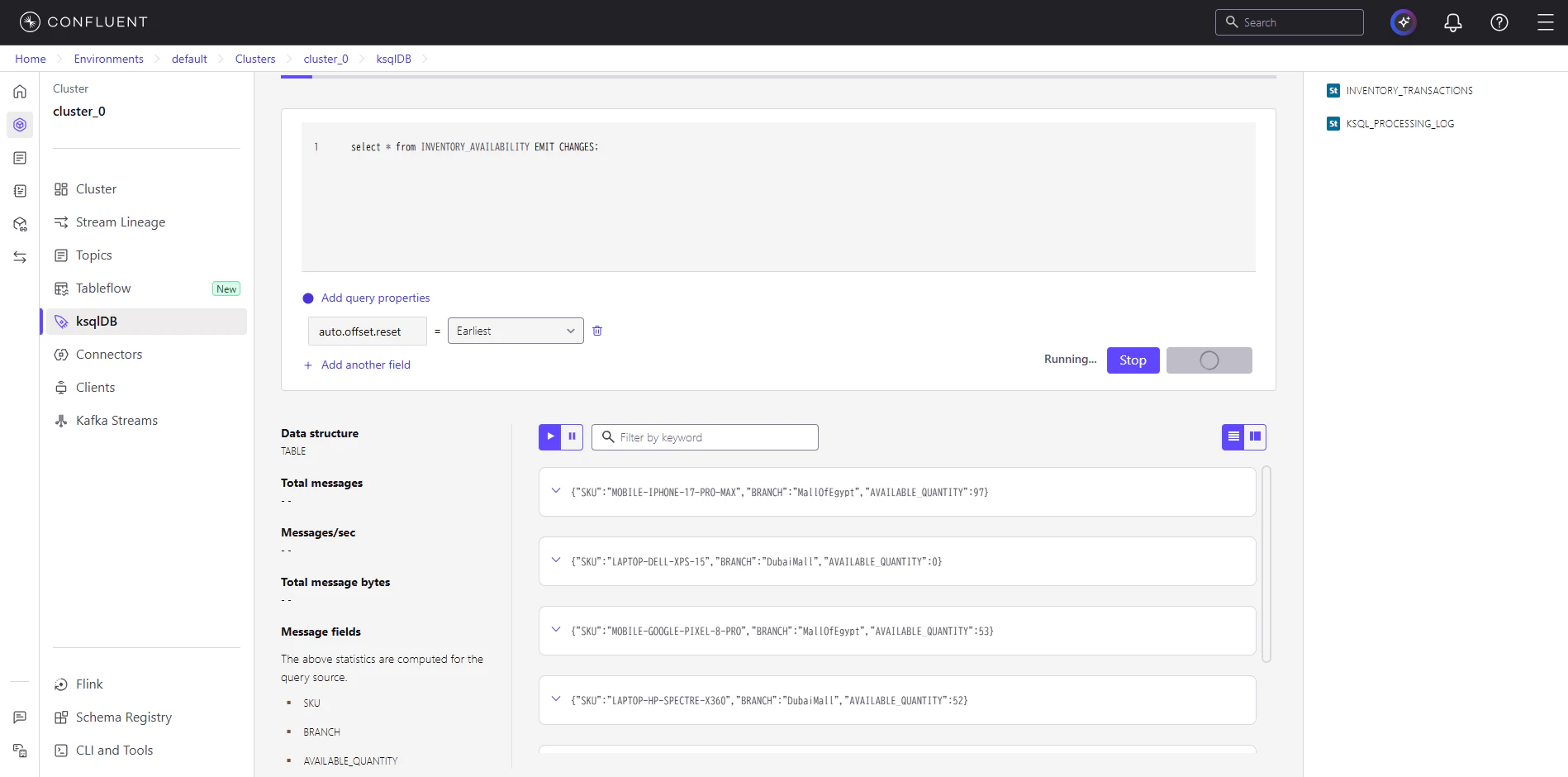Click the environments icon in left rail
This screenshot has width=1568, height=777.
pyautogui.click(x=20, y=125)
